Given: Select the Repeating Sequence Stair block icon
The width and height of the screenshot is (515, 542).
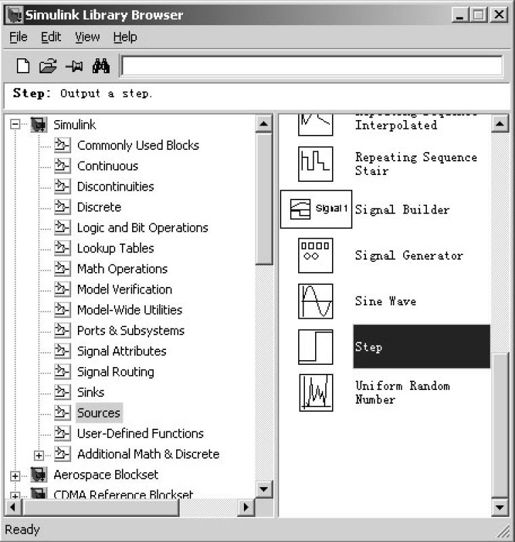Looking at the screenshot, I should click(x=316, y=164).
